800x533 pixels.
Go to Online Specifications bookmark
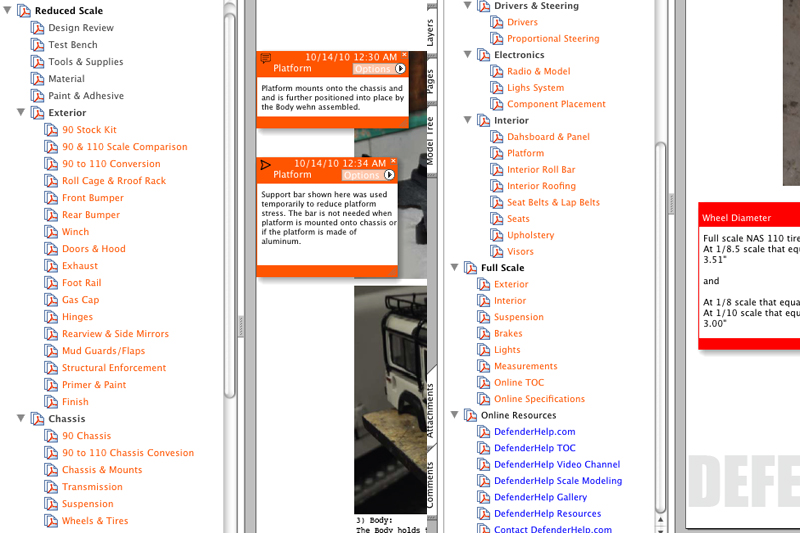[x=539, y=399]
